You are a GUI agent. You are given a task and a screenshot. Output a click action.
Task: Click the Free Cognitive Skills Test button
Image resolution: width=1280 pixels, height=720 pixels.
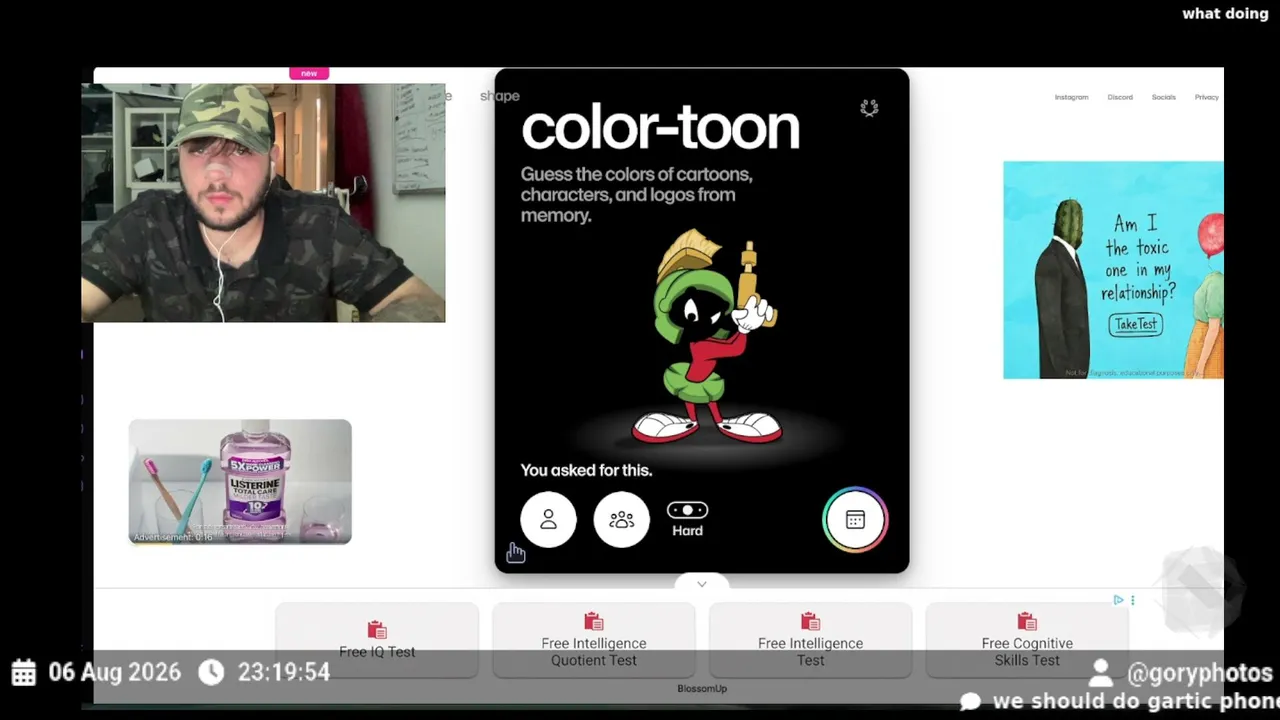[1027, 641]
